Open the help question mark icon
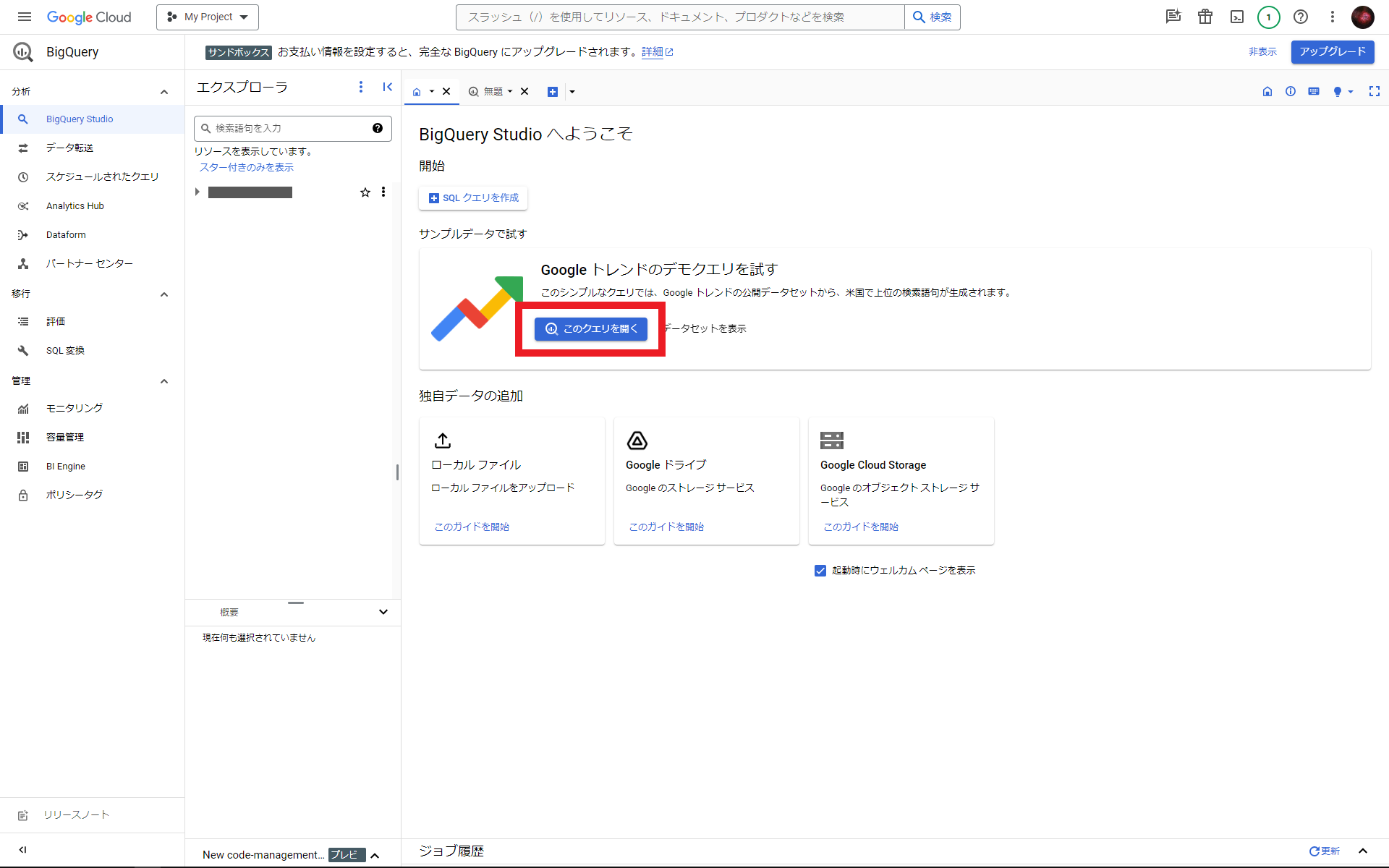Image resolution: width=1389 pixels, height=868 pixels. click(1301, 17)
